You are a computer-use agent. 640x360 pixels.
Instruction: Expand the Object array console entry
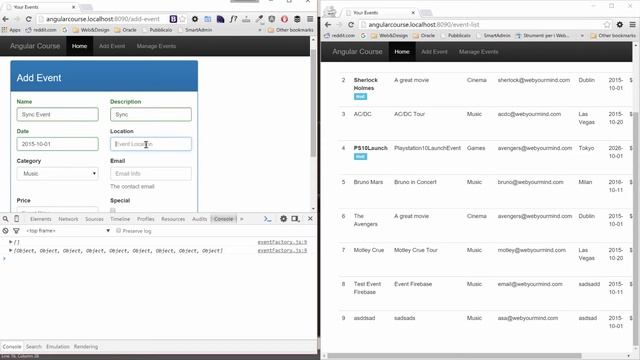pyautogui.click(x=10, y=250)
